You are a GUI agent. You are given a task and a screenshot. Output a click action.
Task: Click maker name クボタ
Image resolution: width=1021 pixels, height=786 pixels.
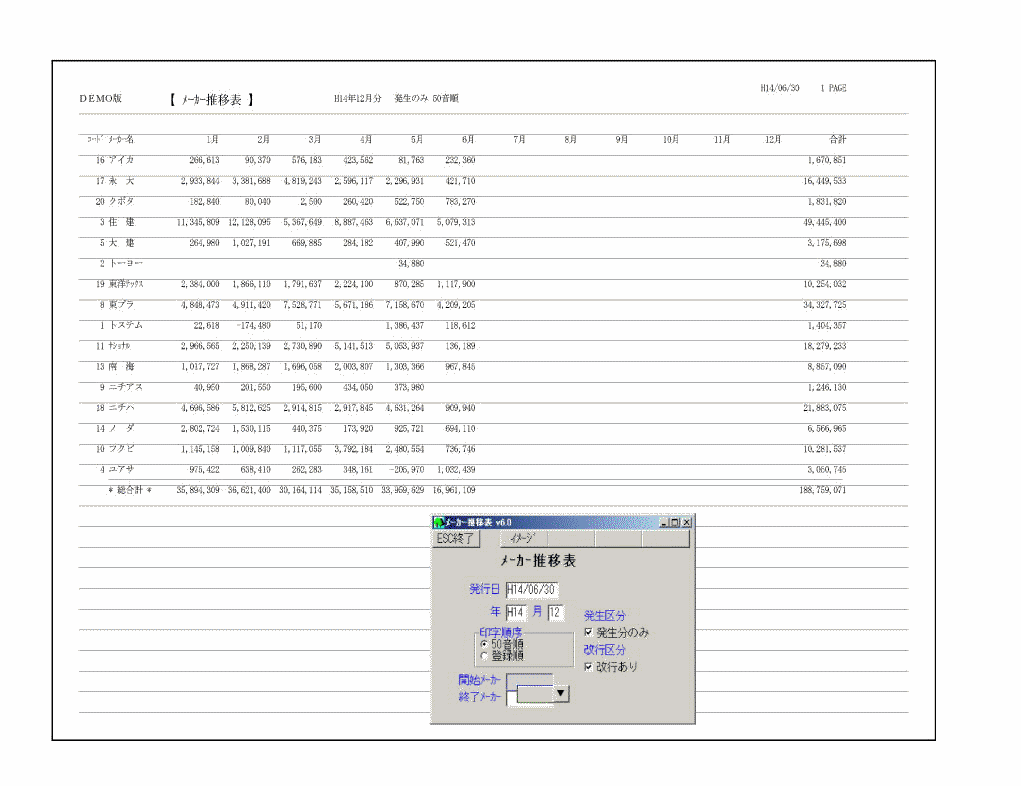[x=121, y=201]
